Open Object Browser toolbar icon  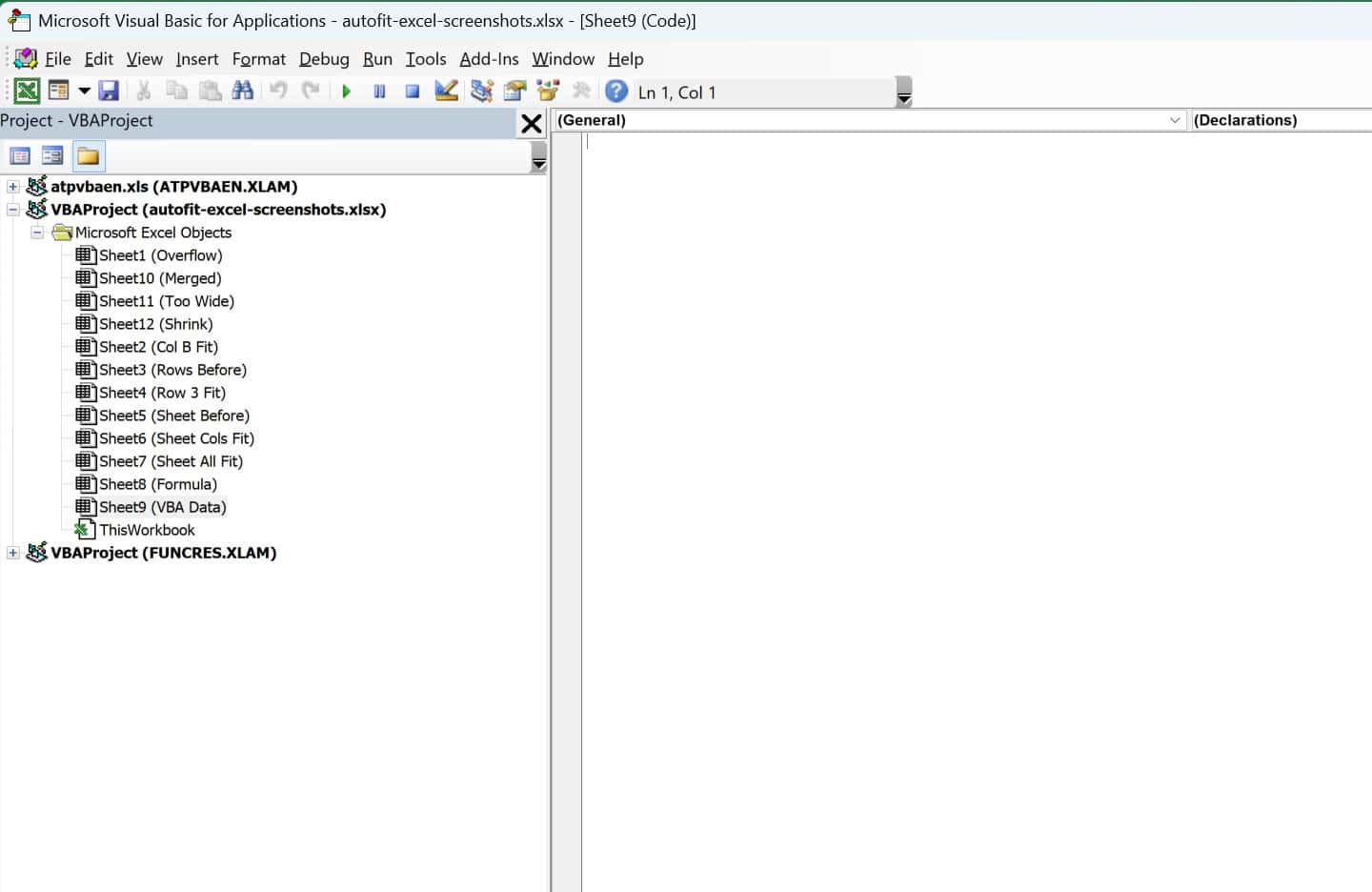pyautogui.click(x=548, y=91)
